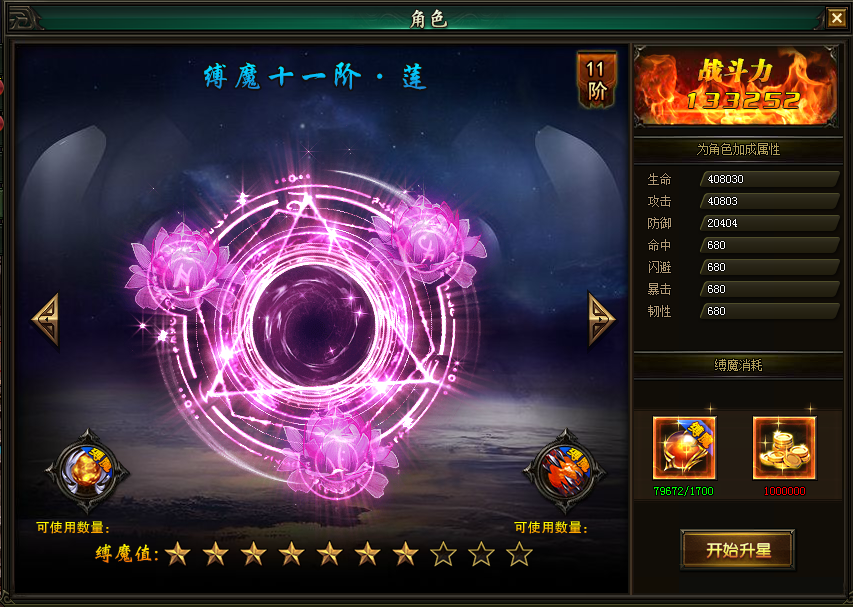This screenshot has height=607, width=853.
Task: Click the emblem icon in top-left corner
Action: (x=21, y=18)
